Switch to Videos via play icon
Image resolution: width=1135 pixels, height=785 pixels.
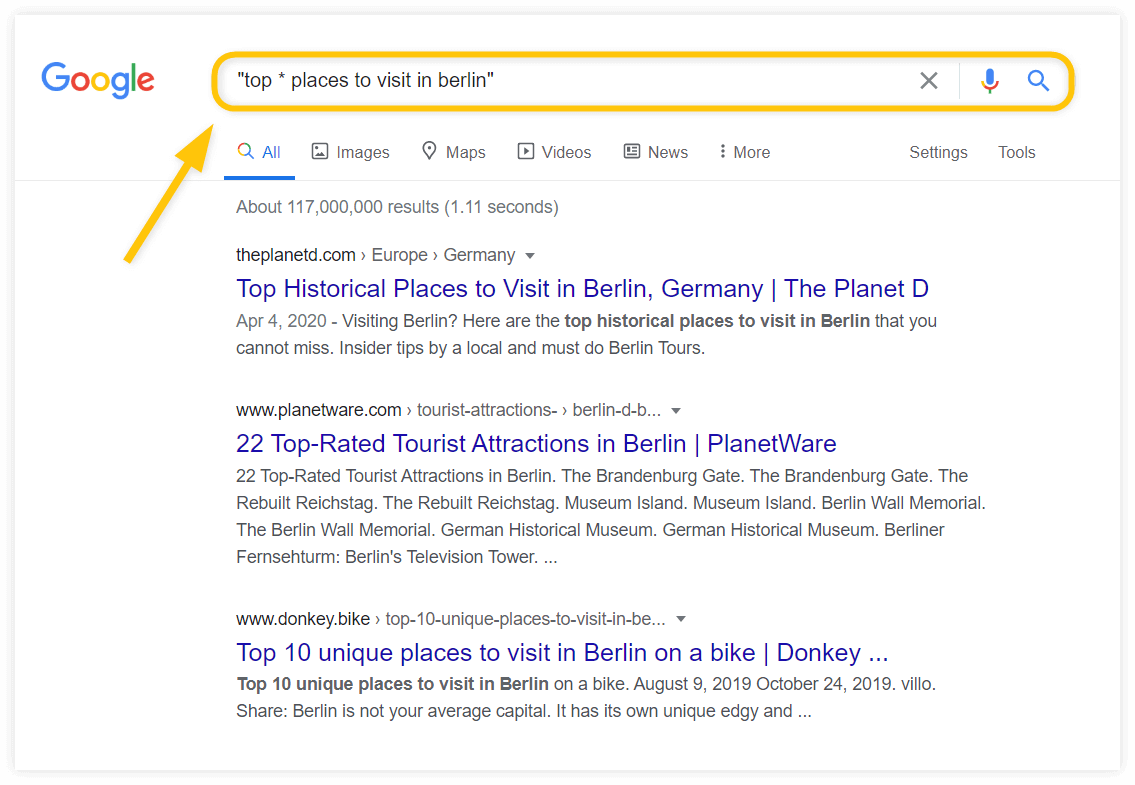526,151
